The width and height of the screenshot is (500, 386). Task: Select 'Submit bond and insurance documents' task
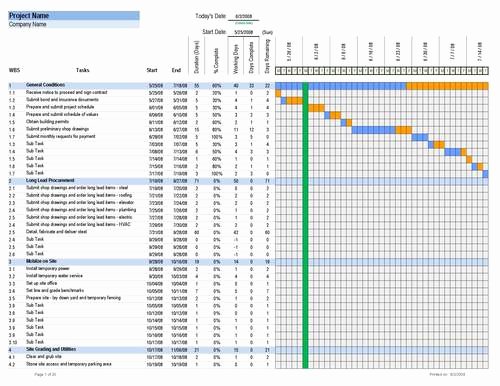pyautogui.click(x=62, y=100)
